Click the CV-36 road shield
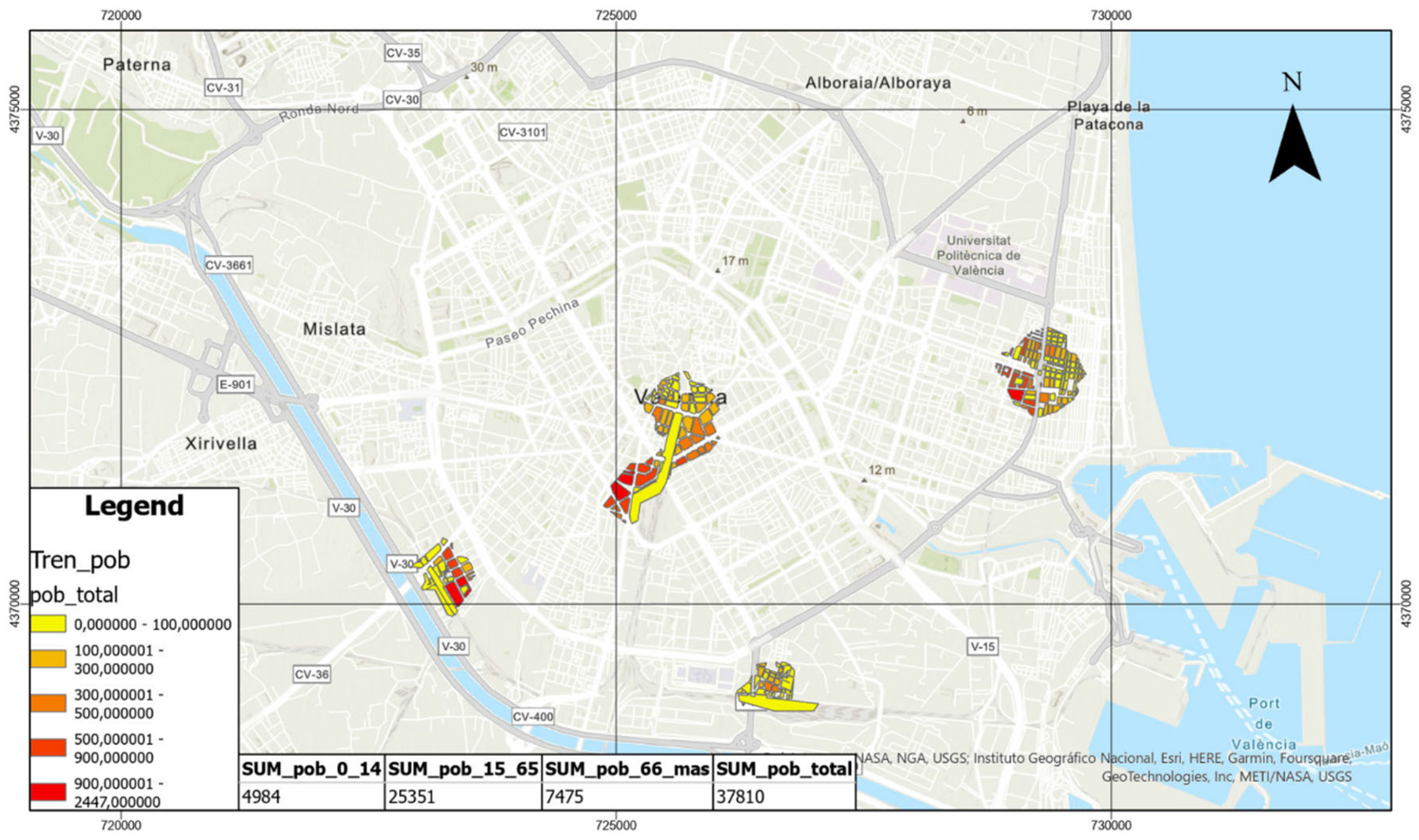This screenshot has width=1419, height=840. coord(311,674)
